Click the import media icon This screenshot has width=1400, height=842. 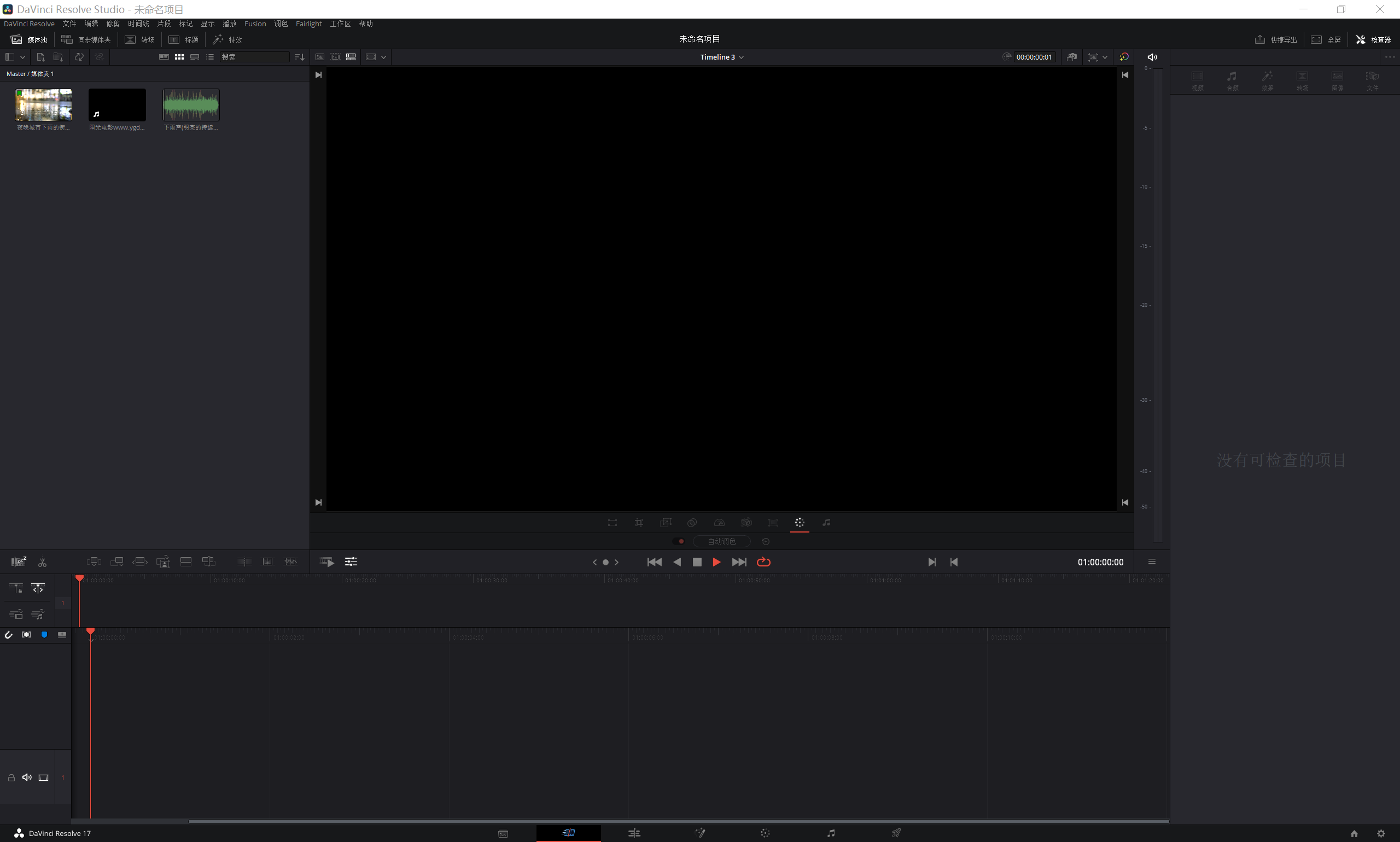pyautogui.click(x=40, y=57)
